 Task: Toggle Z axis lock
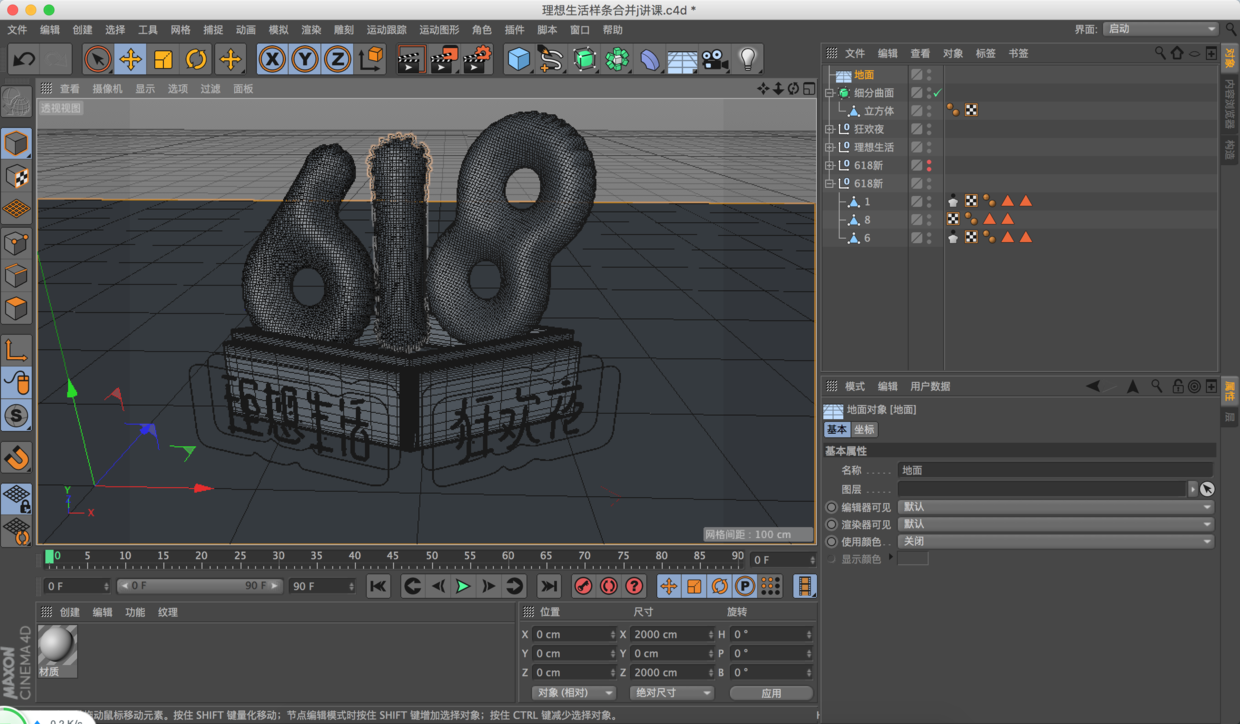point(337,59)
